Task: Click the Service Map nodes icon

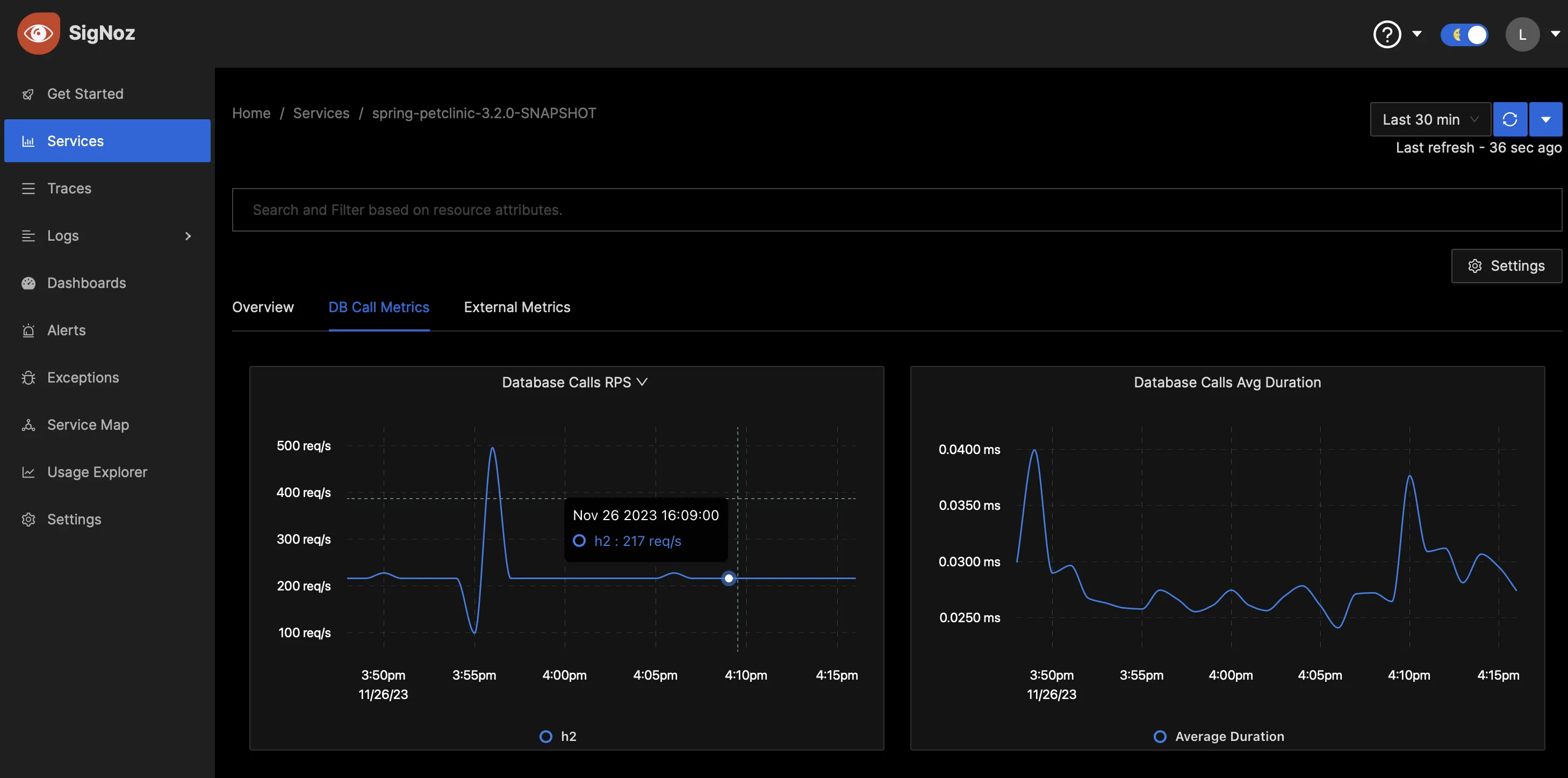Action: [x=28, y=425]
